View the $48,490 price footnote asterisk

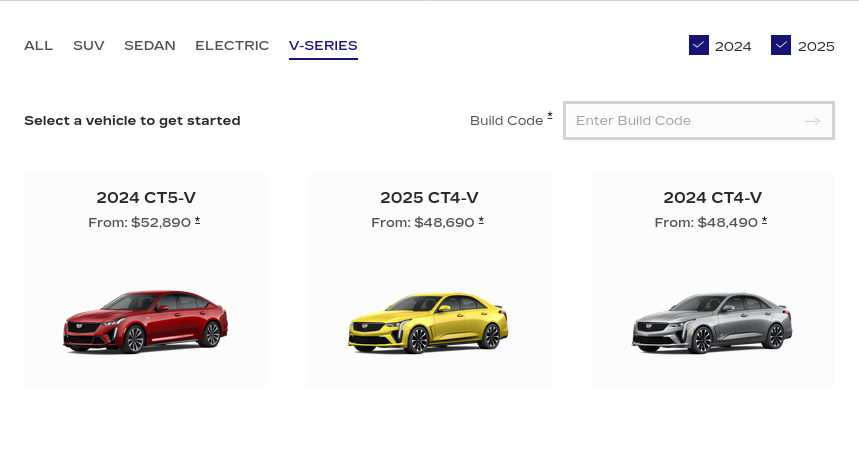click(764, 220)
